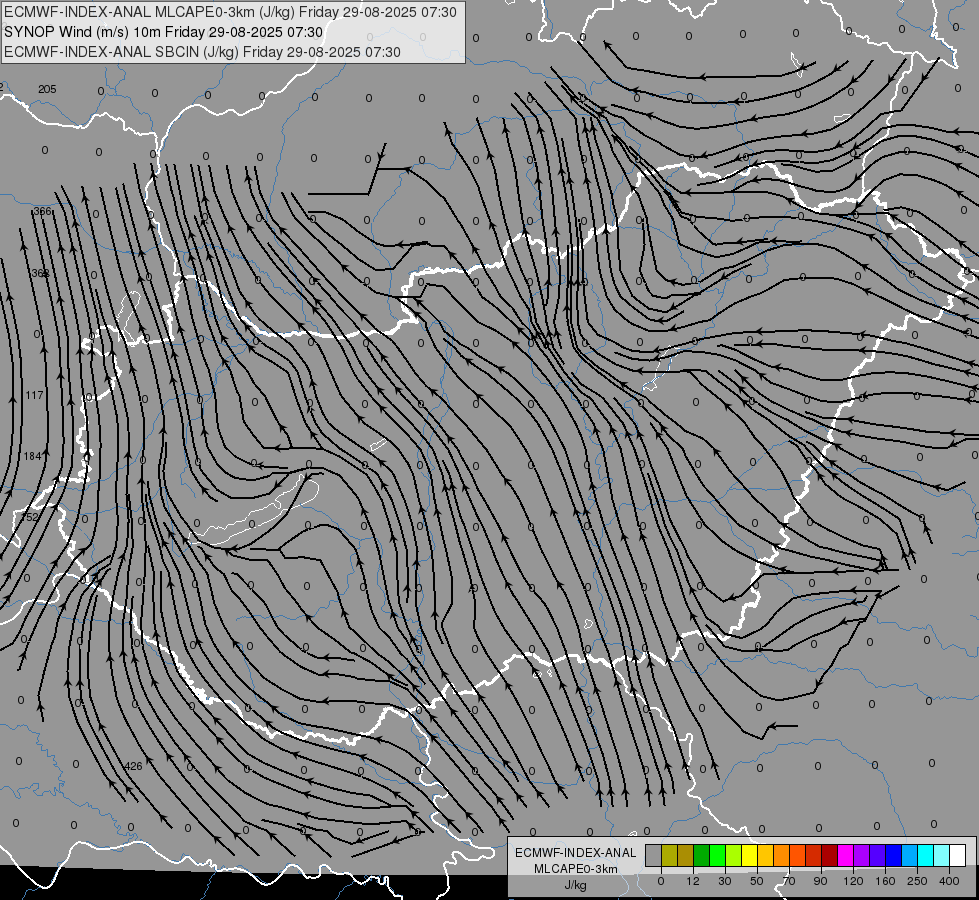
Task: Click the legend label MLCAPE0-3km
Action: point(576,869)
